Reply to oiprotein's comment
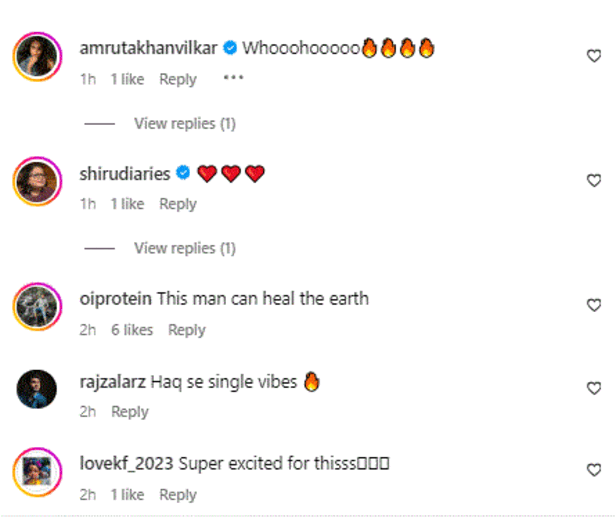The image size is (616, 518). point(187,330)
